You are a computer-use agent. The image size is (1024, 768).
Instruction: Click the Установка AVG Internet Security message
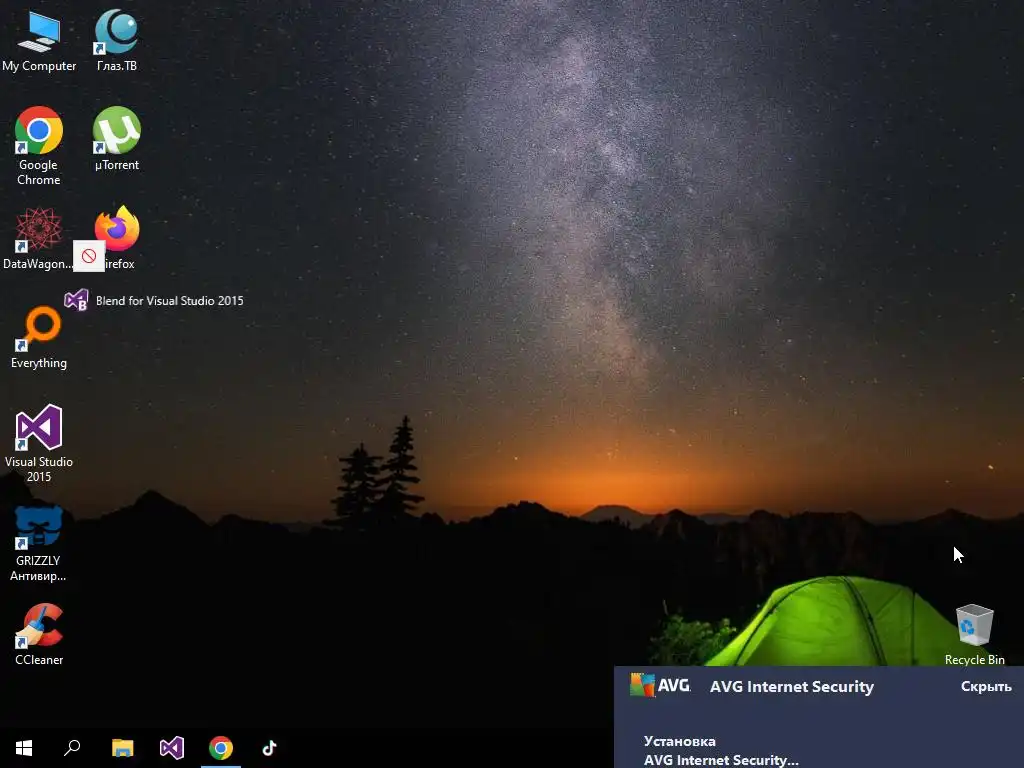point(720,750)
